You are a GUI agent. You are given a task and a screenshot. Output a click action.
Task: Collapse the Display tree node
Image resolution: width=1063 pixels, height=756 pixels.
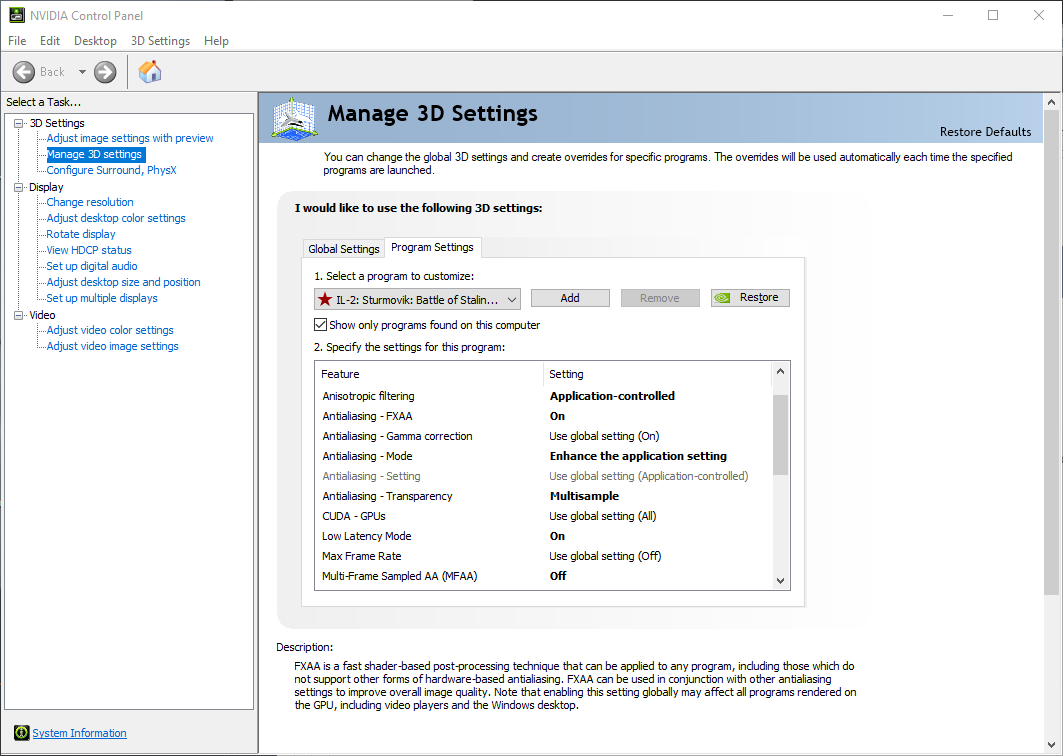pos(19,187)
